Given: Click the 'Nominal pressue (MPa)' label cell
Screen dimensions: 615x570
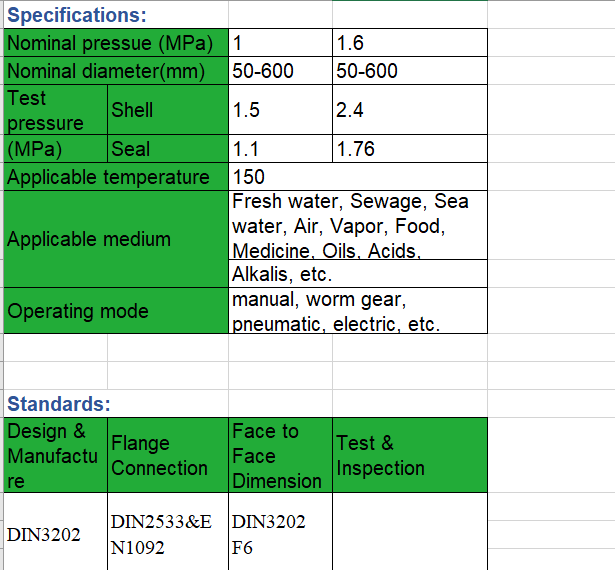Looking at the screenshot, I should [x=116, y=43].
